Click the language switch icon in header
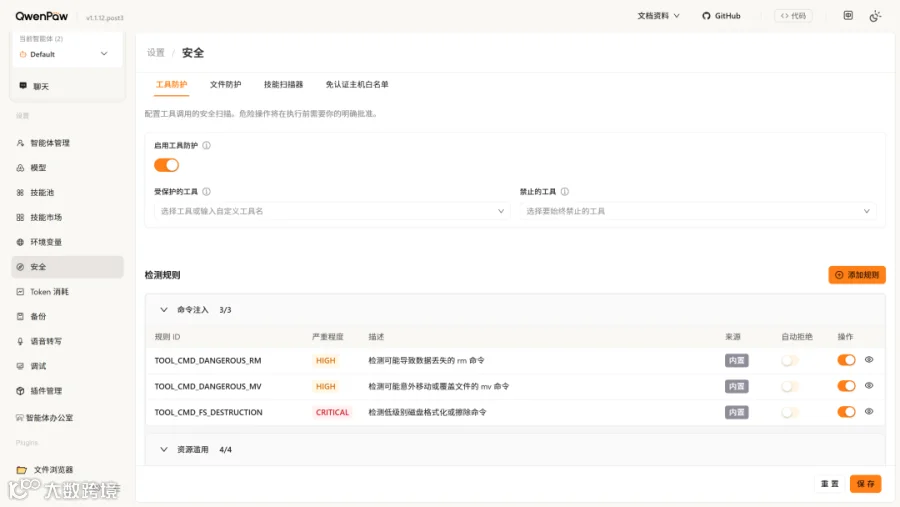The width and height of the screenshot is (900, 507). (848, 16)
